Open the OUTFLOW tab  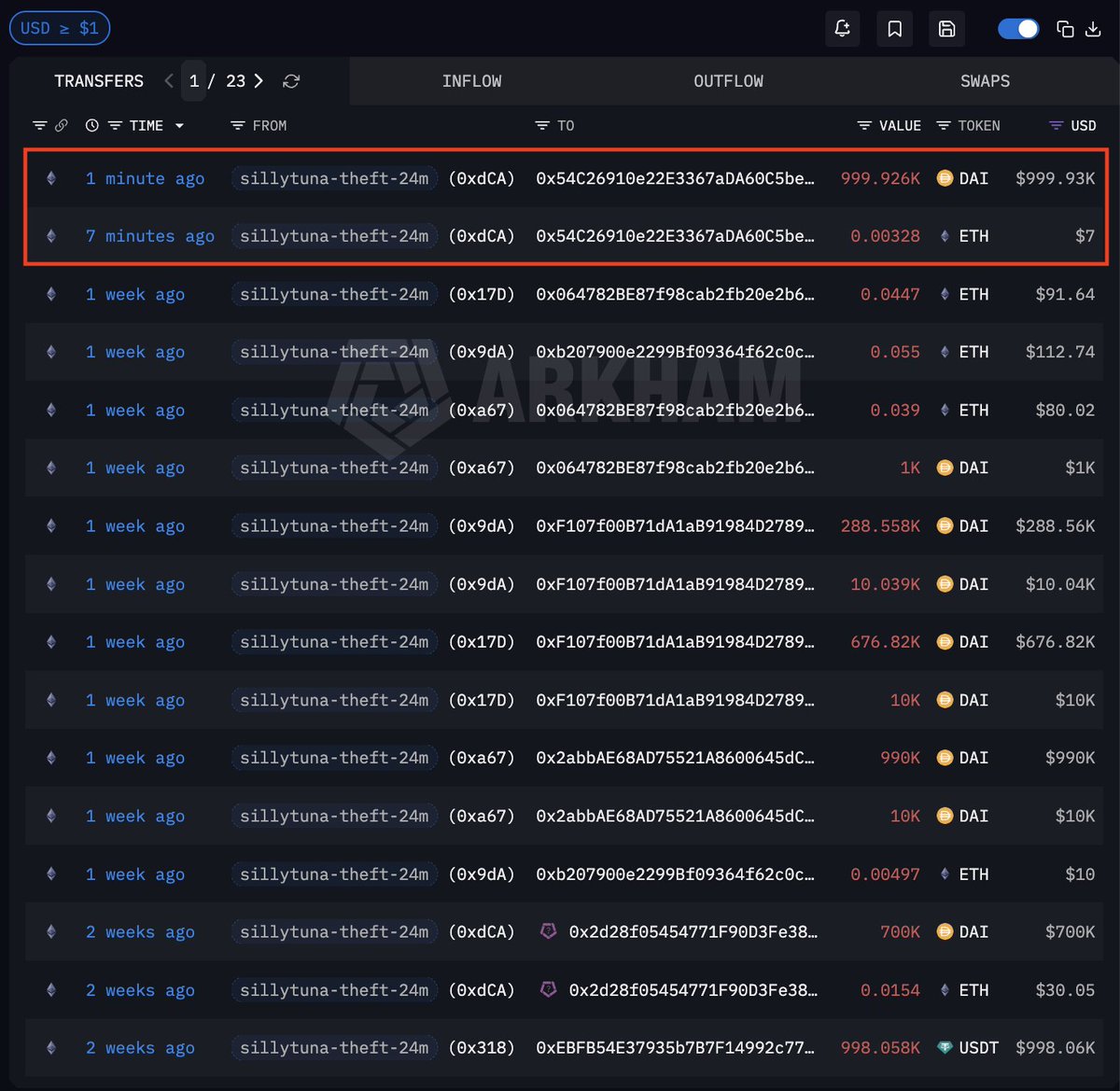pyautogui.click(x=728, y=81)
